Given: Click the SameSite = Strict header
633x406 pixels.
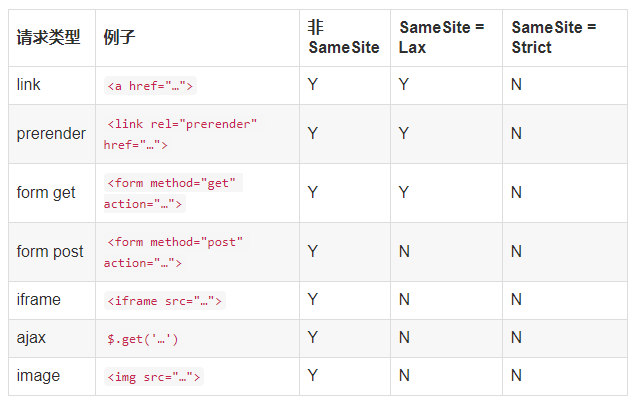Looking at the screenshot, I should pyautogui.click(x=553, y=37).
